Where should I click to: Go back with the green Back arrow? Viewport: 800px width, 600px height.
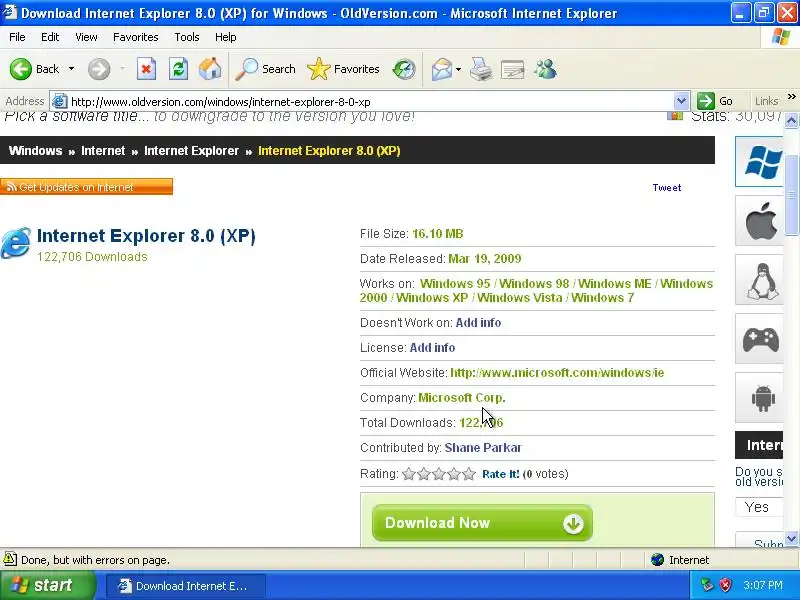[21, 69]
